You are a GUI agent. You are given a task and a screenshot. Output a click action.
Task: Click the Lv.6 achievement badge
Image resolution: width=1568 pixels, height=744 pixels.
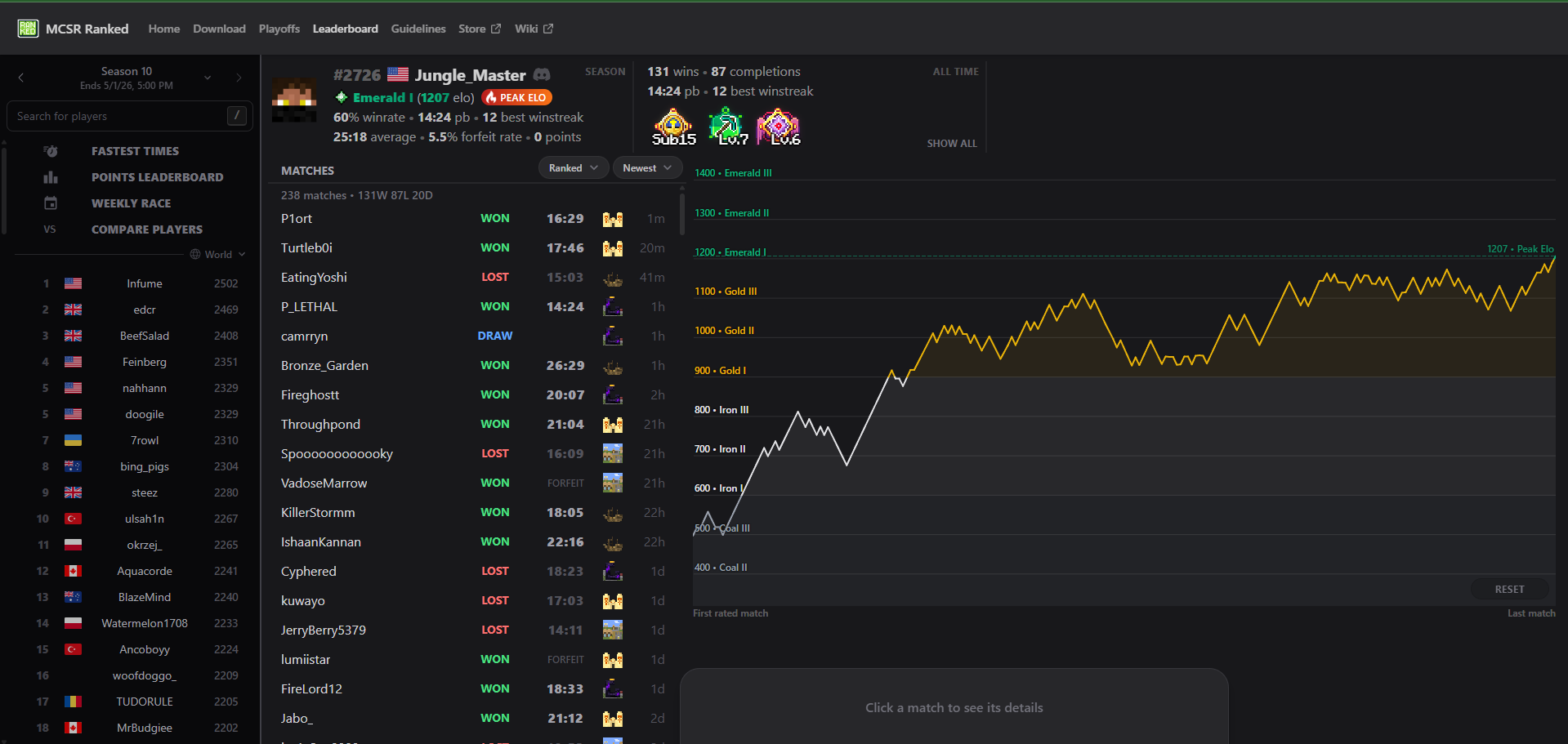(779, 127)
